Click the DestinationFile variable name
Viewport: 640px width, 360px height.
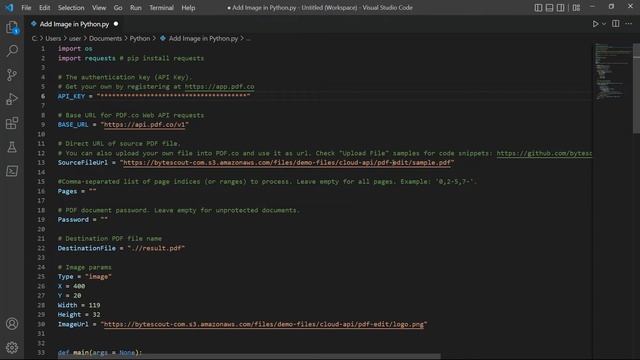[x=86, y=248]
